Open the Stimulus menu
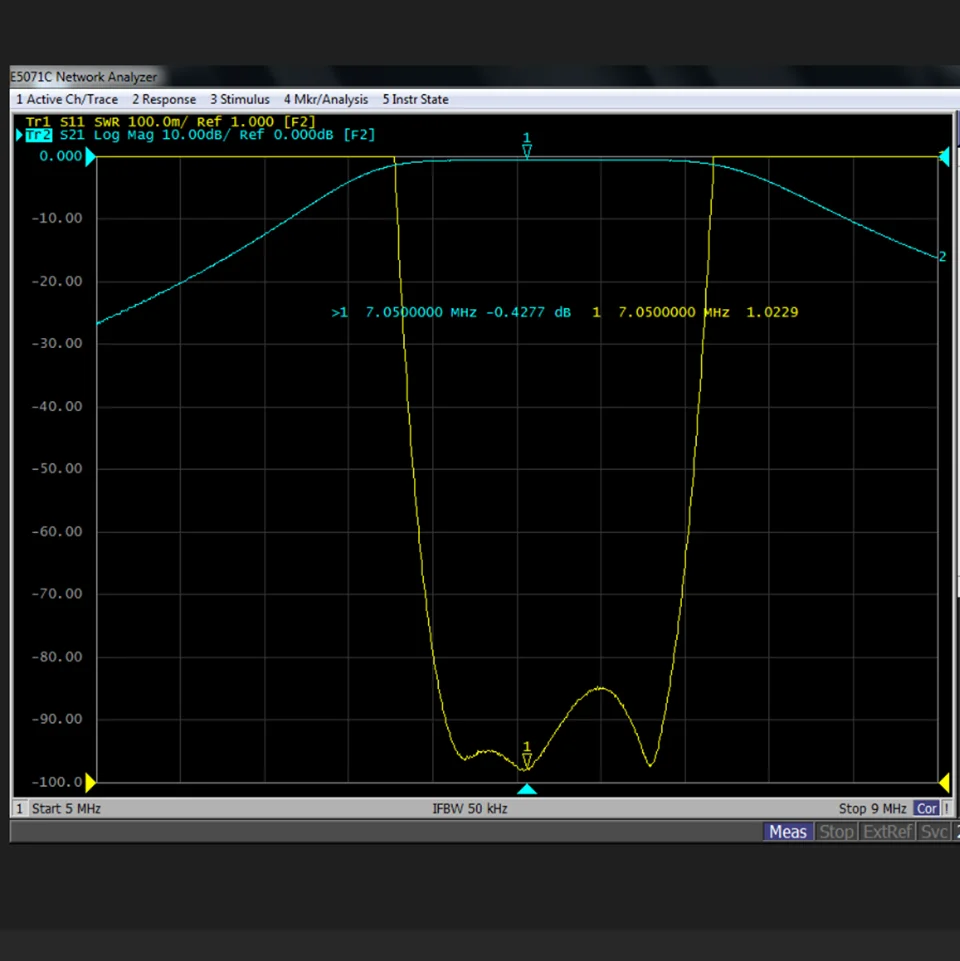 coord(240,99)
